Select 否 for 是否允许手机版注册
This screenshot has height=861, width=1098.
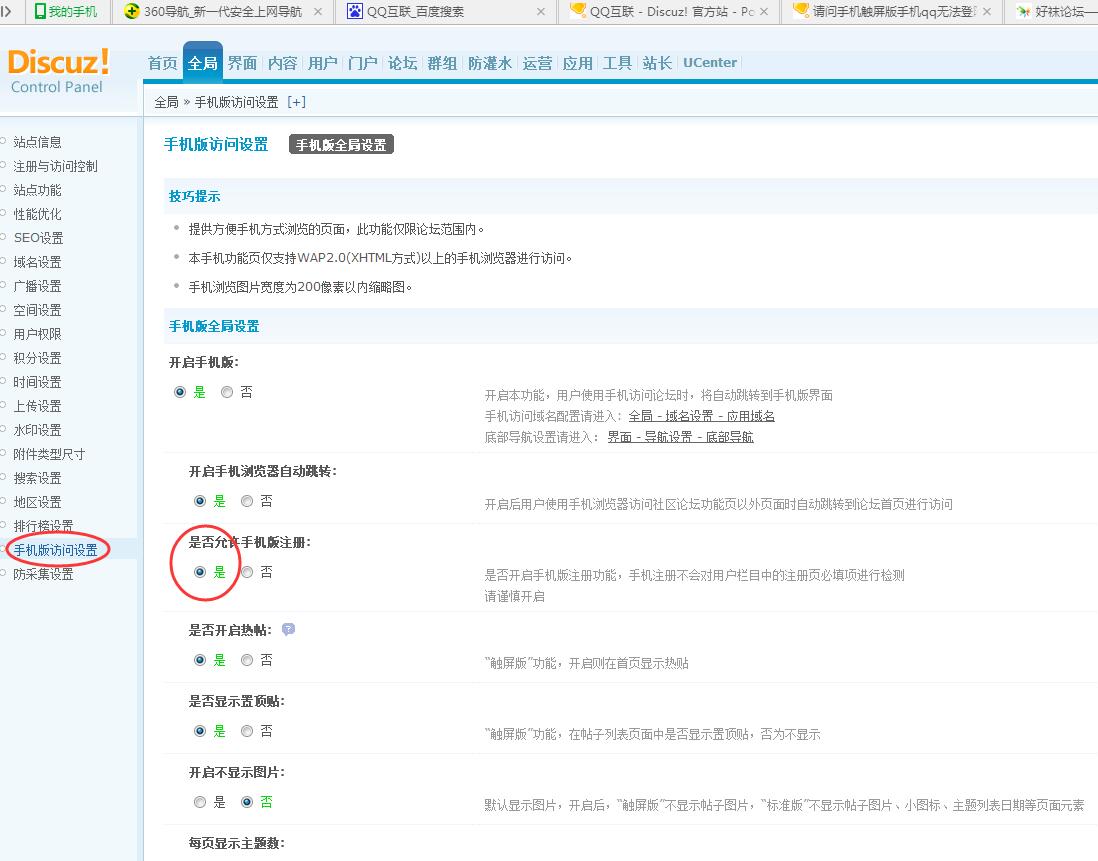coord(247,572)
